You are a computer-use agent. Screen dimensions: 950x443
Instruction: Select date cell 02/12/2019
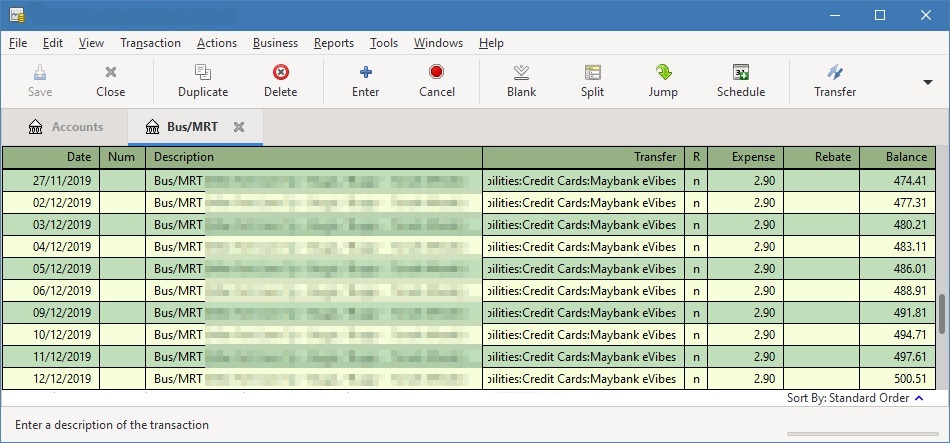click(51, 203)
